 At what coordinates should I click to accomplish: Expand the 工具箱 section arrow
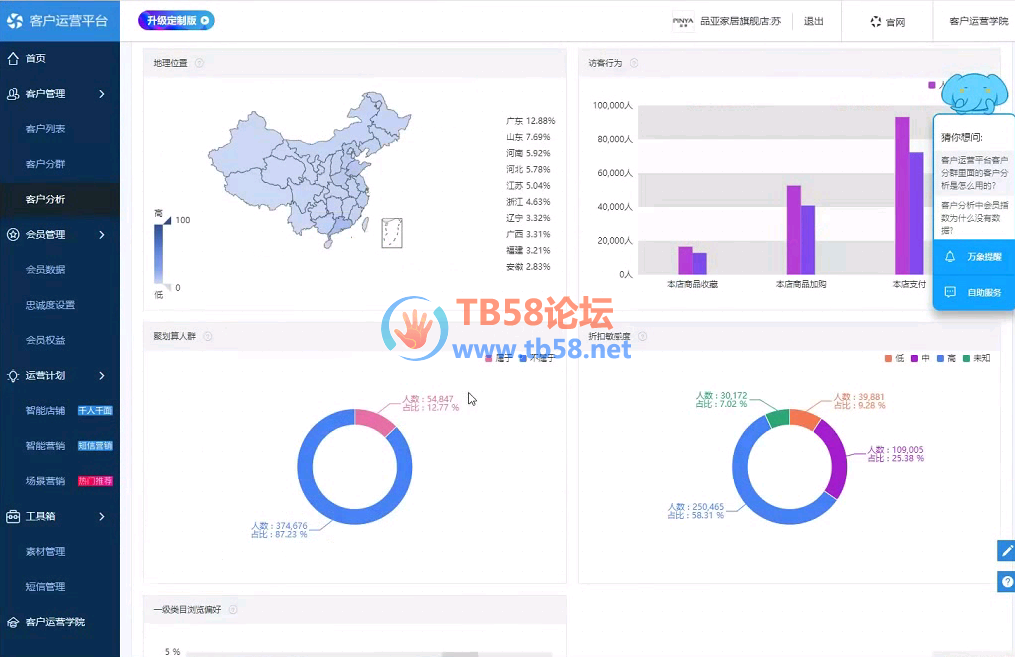[102, 516]
